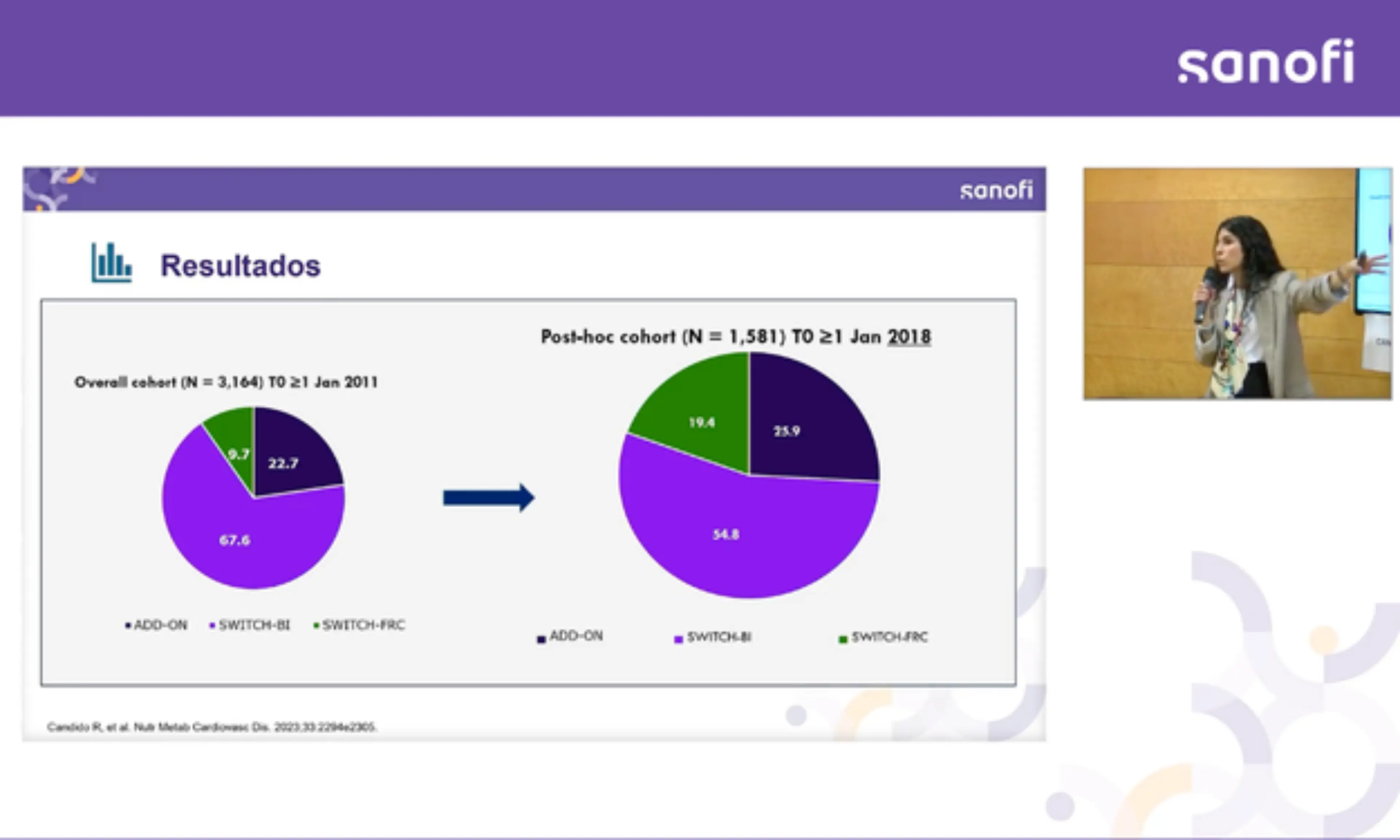The height and width of the screenshot is (840, 1400).
Task: Click the ADD-ON legend dot under left pie
Action: tap(128, 626)
